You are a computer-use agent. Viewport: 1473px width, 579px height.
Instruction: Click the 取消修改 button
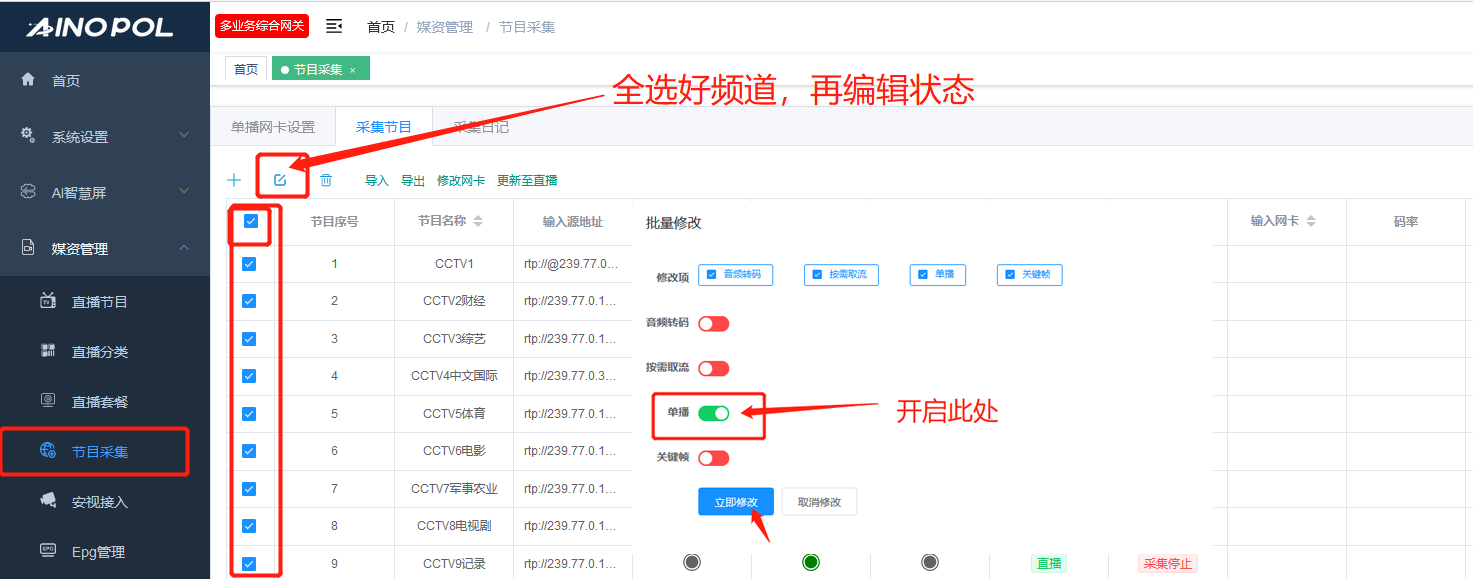(819, 502)
